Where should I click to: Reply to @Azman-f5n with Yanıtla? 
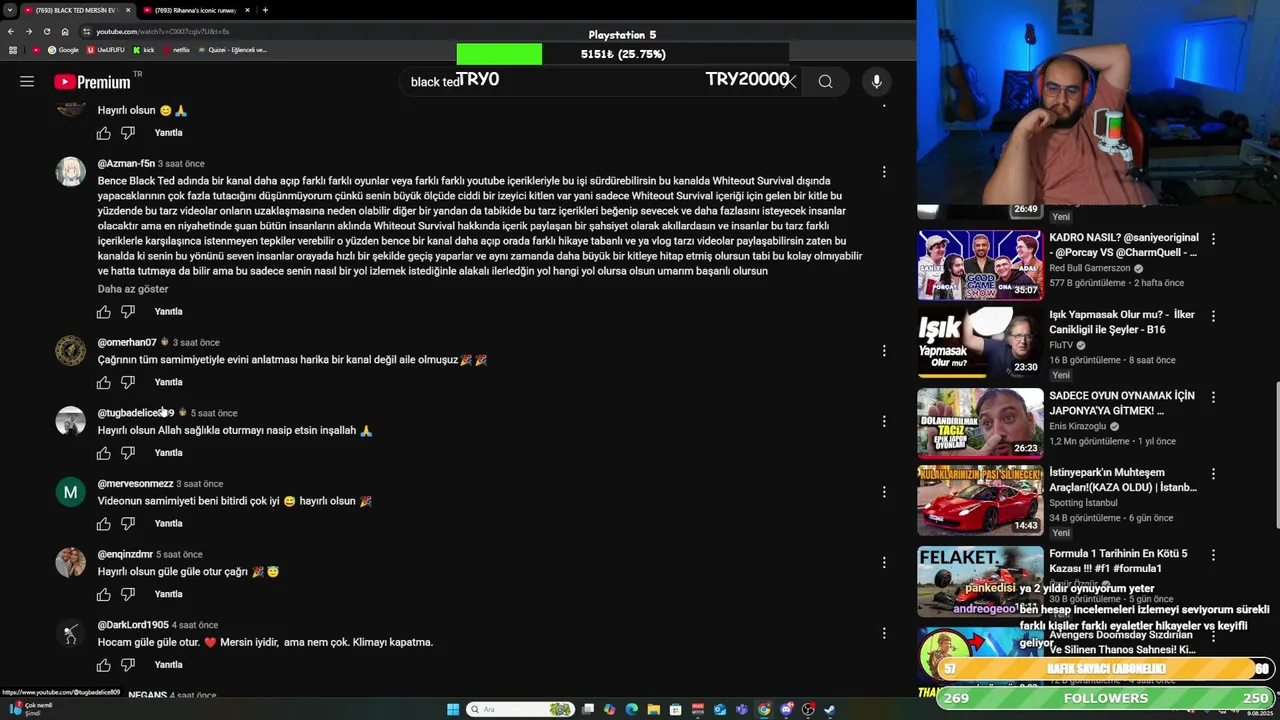[168, 312]
